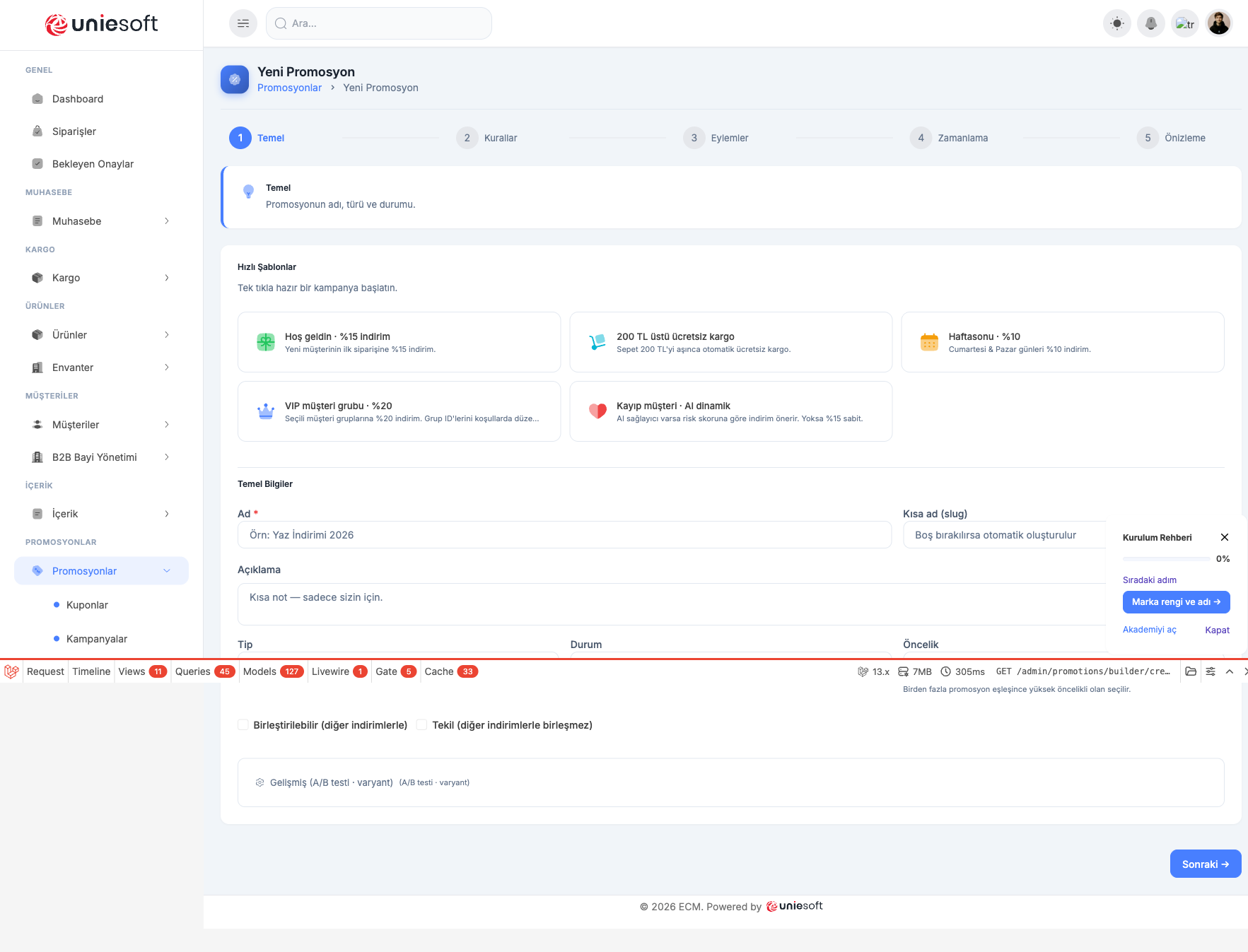Go to step 2 Kurallar
This screenshot has height=952, width=1248.
(487, 138)
